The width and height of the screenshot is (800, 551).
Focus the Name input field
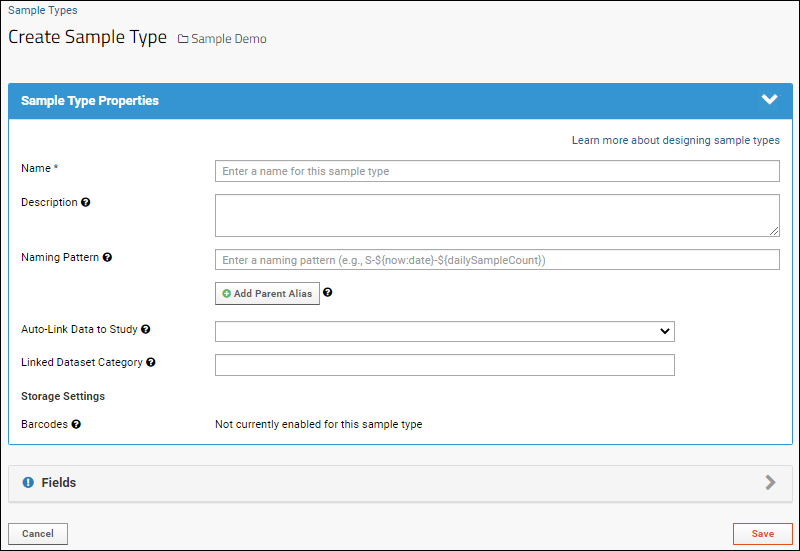click(x=497, y=171)
